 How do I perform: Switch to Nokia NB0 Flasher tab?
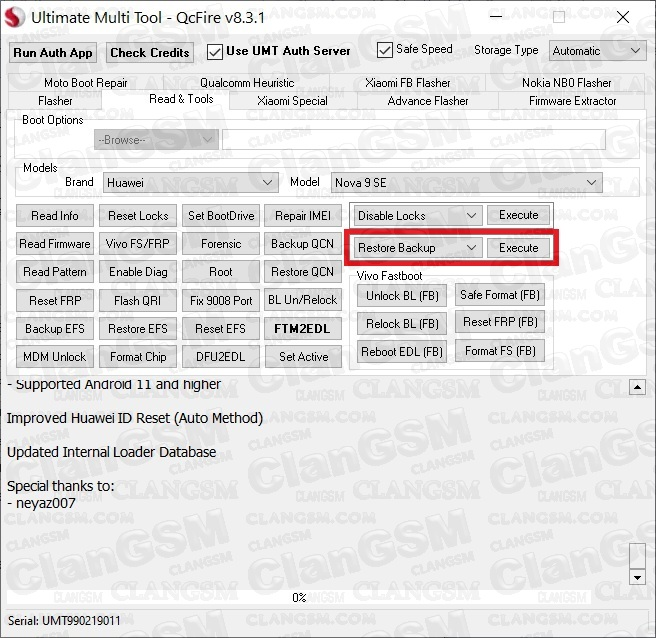click(x=566, y=83)
